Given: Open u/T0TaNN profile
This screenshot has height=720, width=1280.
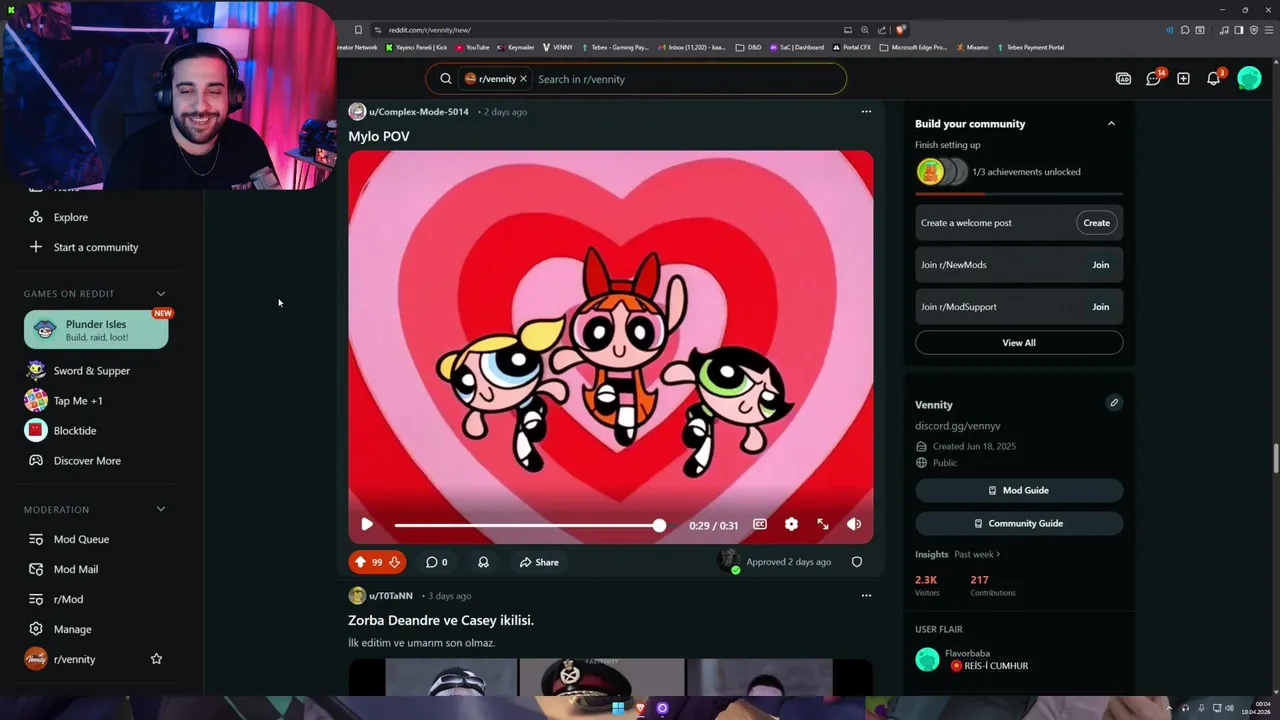Looking at the screenshot, I should click(390, 596).
